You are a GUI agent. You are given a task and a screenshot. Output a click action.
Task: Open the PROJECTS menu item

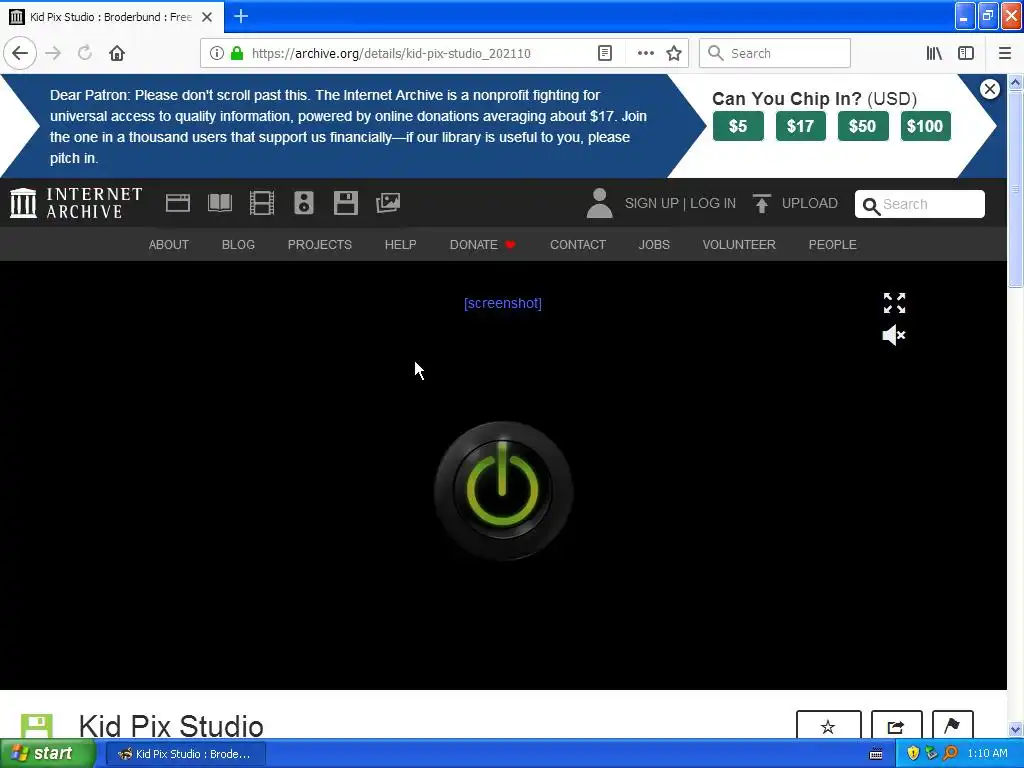320,244
